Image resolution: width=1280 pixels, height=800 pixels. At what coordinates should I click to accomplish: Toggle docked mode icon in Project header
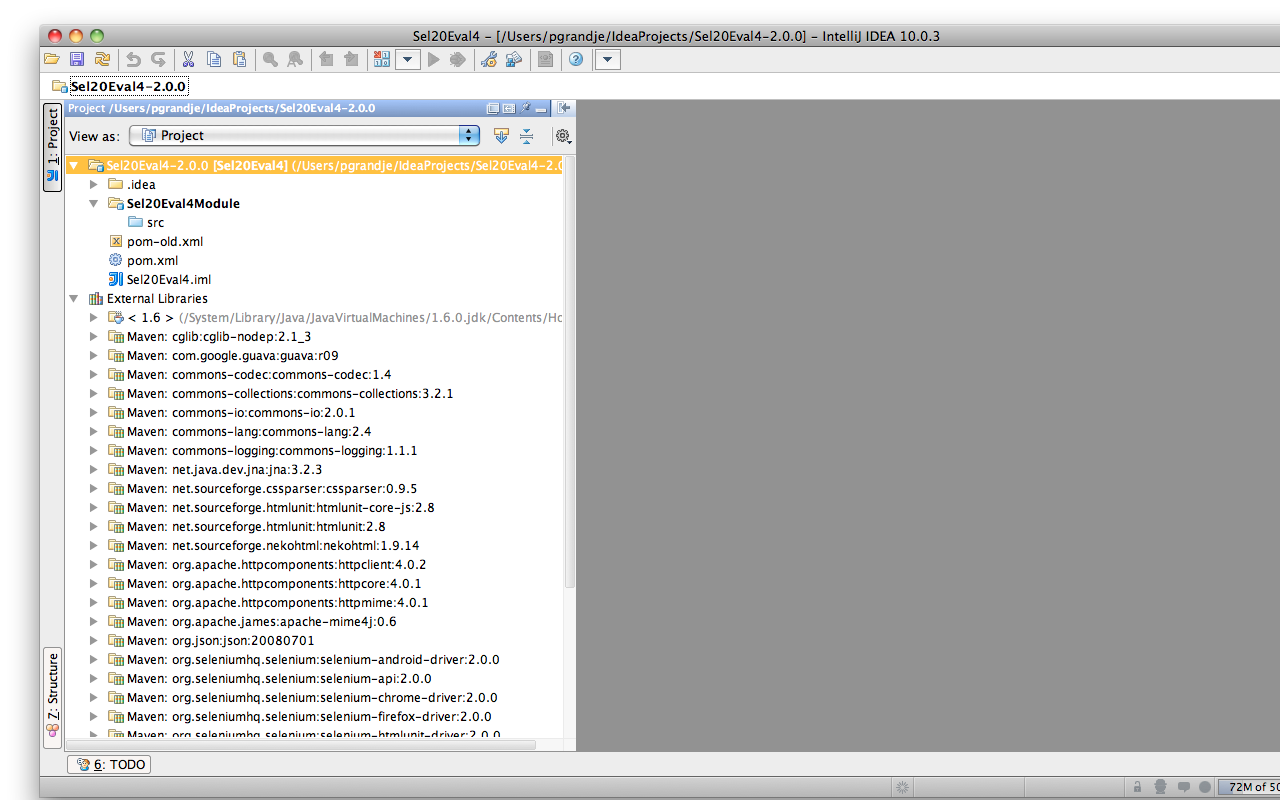tap(508, 108)
